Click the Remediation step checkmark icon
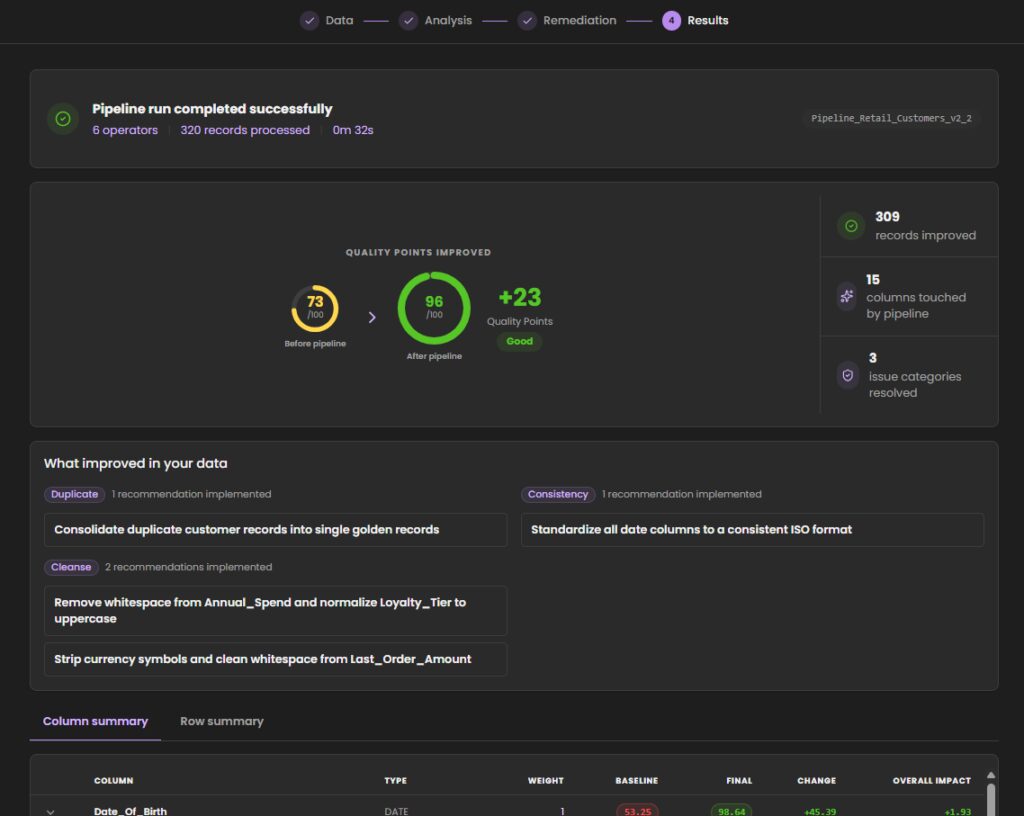Screen dimensions: 1024x816 pos(527,20)
